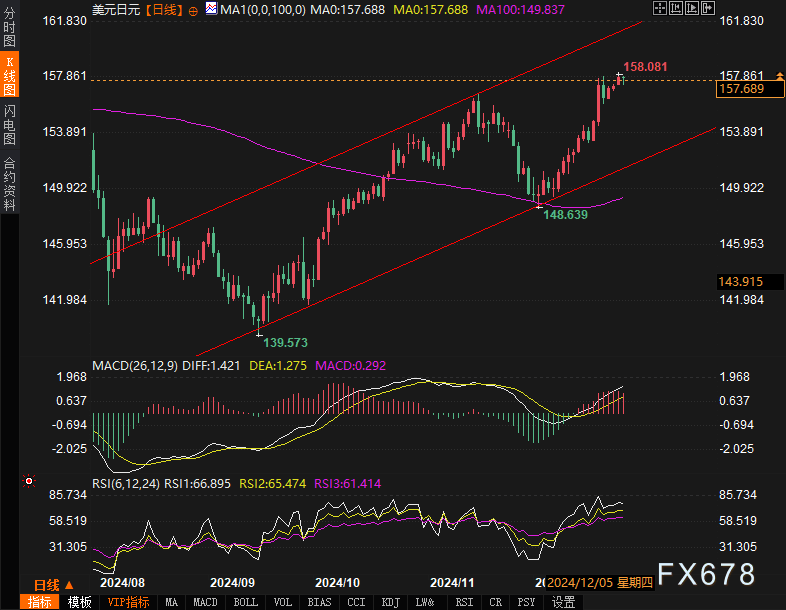The width and height of the screenshot is (786, 610).
Task: Click the RSI(6,12,24) panel label
Action: click(126, 484)
